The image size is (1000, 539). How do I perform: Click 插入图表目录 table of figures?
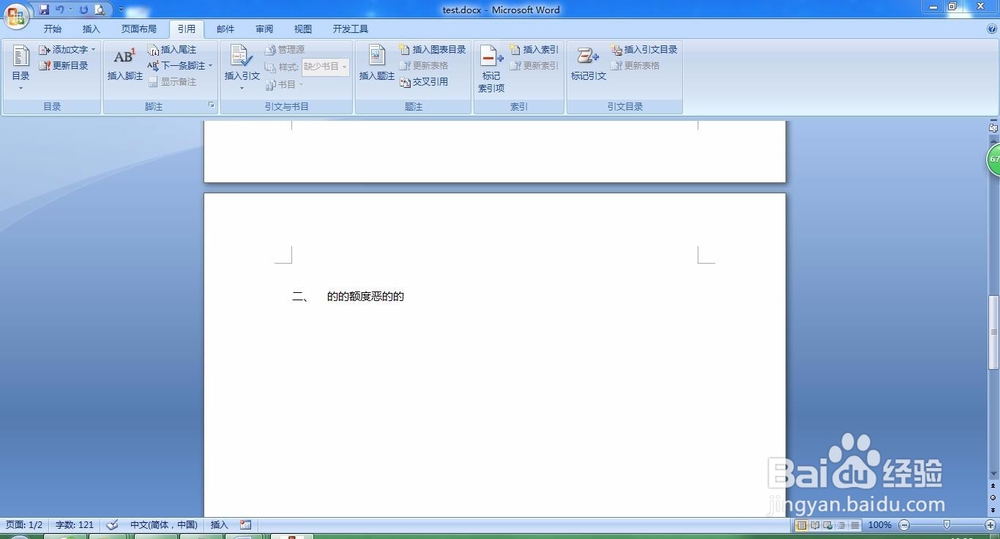click(432, 49)
